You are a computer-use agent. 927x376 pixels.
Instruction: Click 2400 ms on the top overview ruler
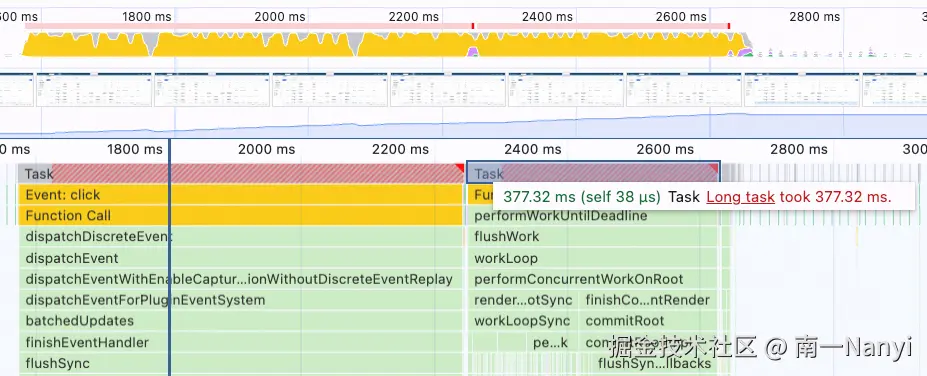pyautogui.click(x=547, y=17)
